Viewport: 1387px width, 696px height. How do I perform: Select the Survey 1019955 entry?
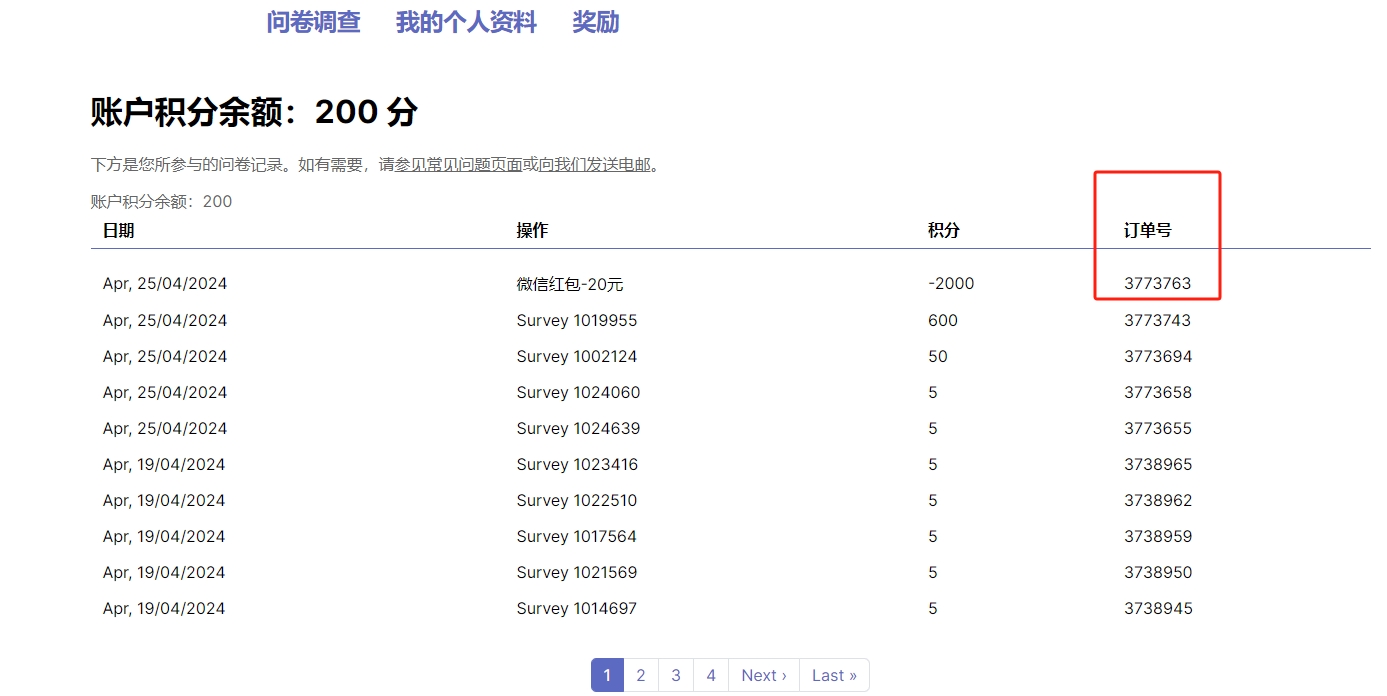click(577, 321)
